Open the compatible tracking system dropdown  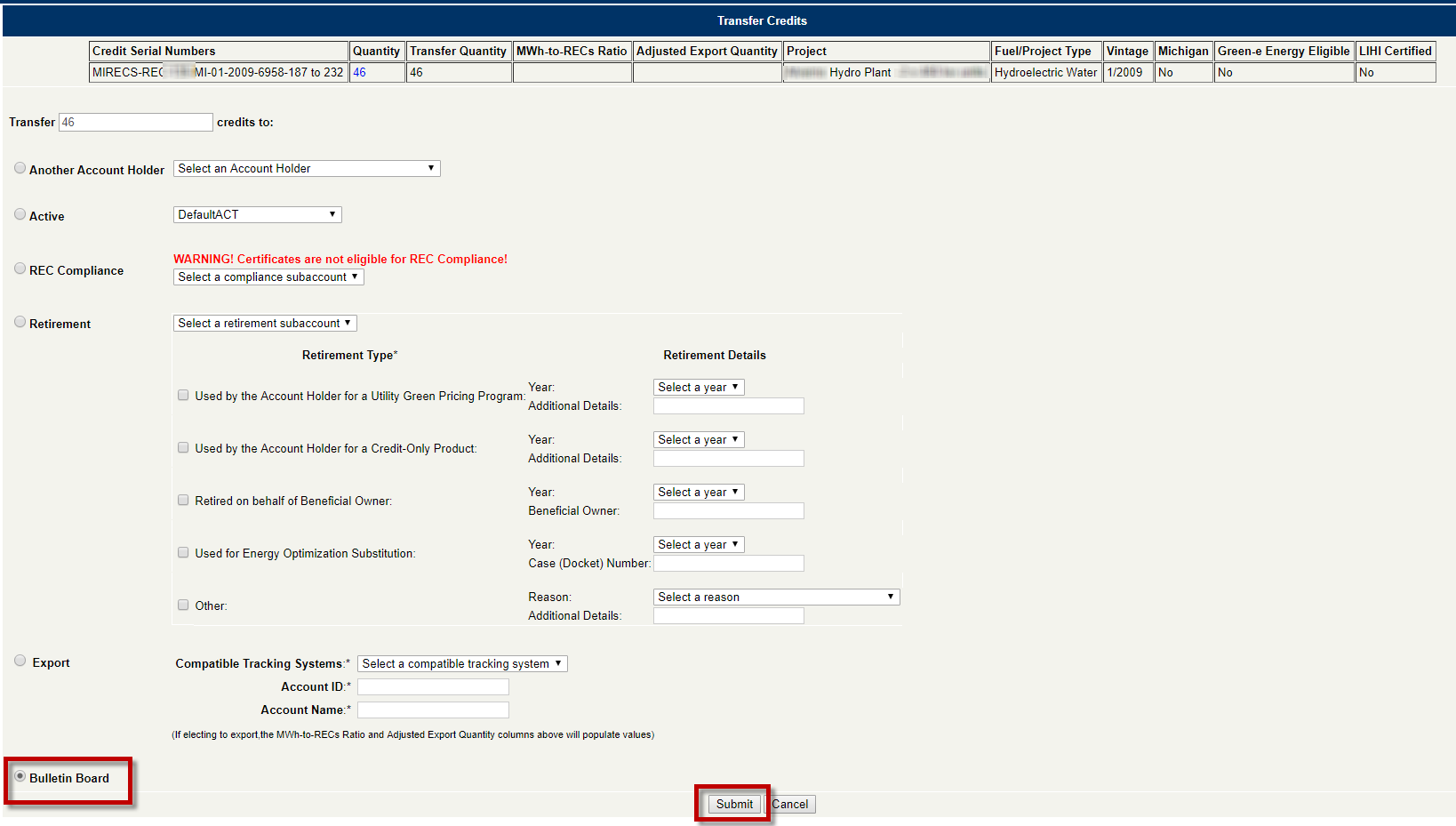pyautogui.click(x=462, y=664)
